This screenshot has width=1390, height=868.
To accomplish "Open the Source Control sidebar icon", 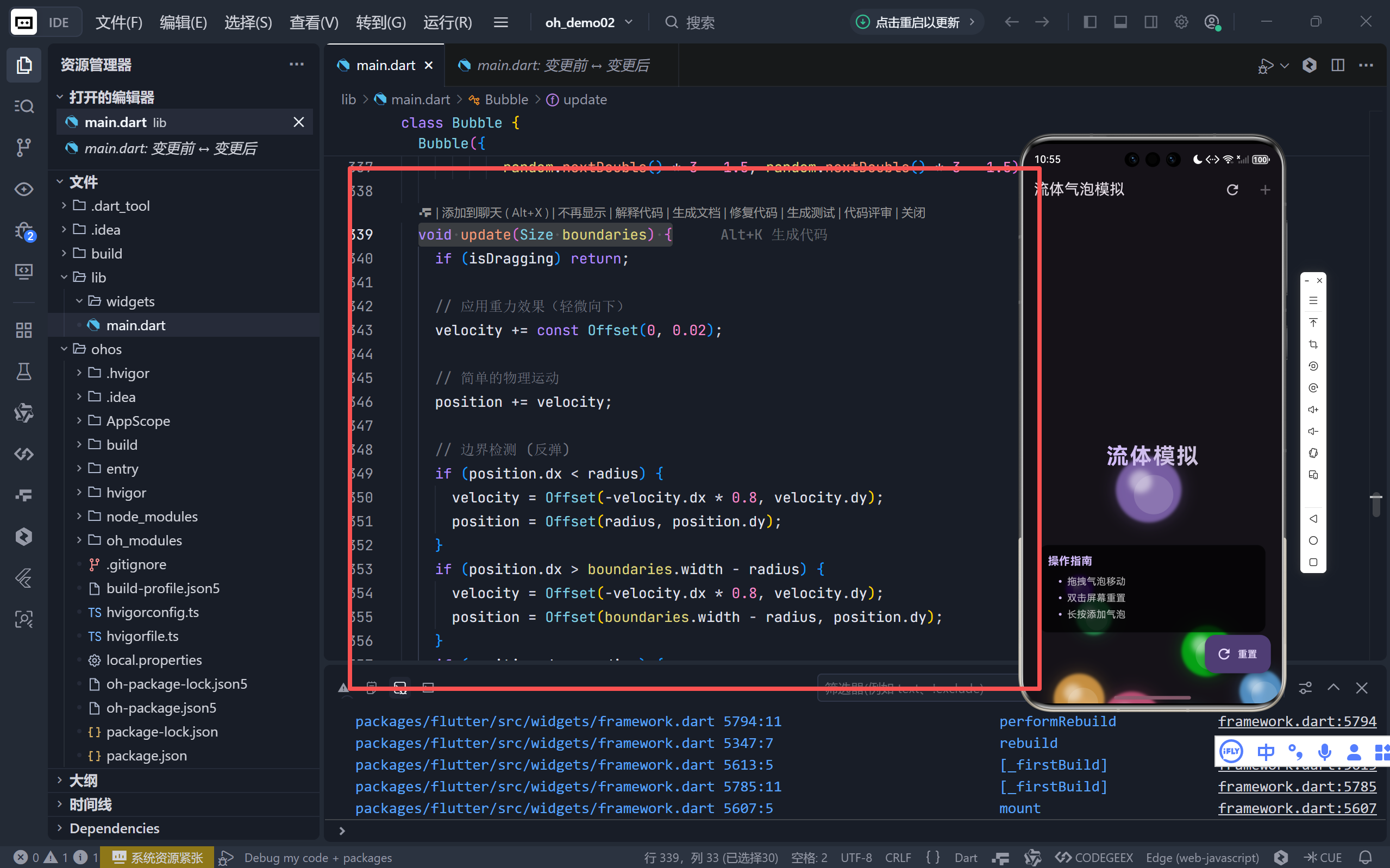I will [23, 148].
